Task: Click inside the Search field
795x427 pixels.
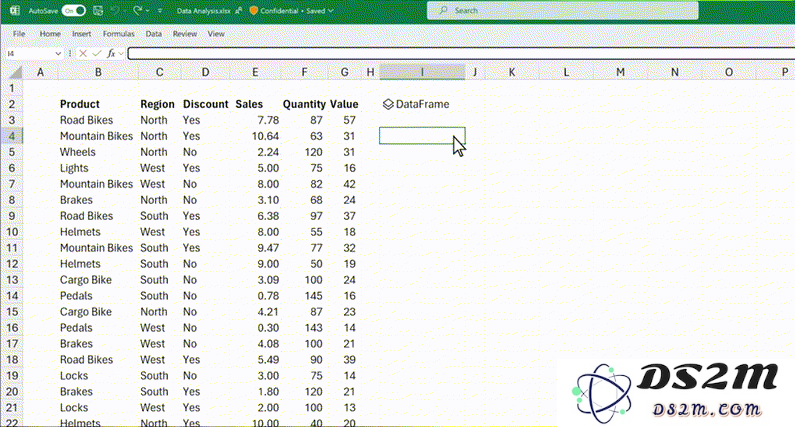Action: tap(562, 10)
